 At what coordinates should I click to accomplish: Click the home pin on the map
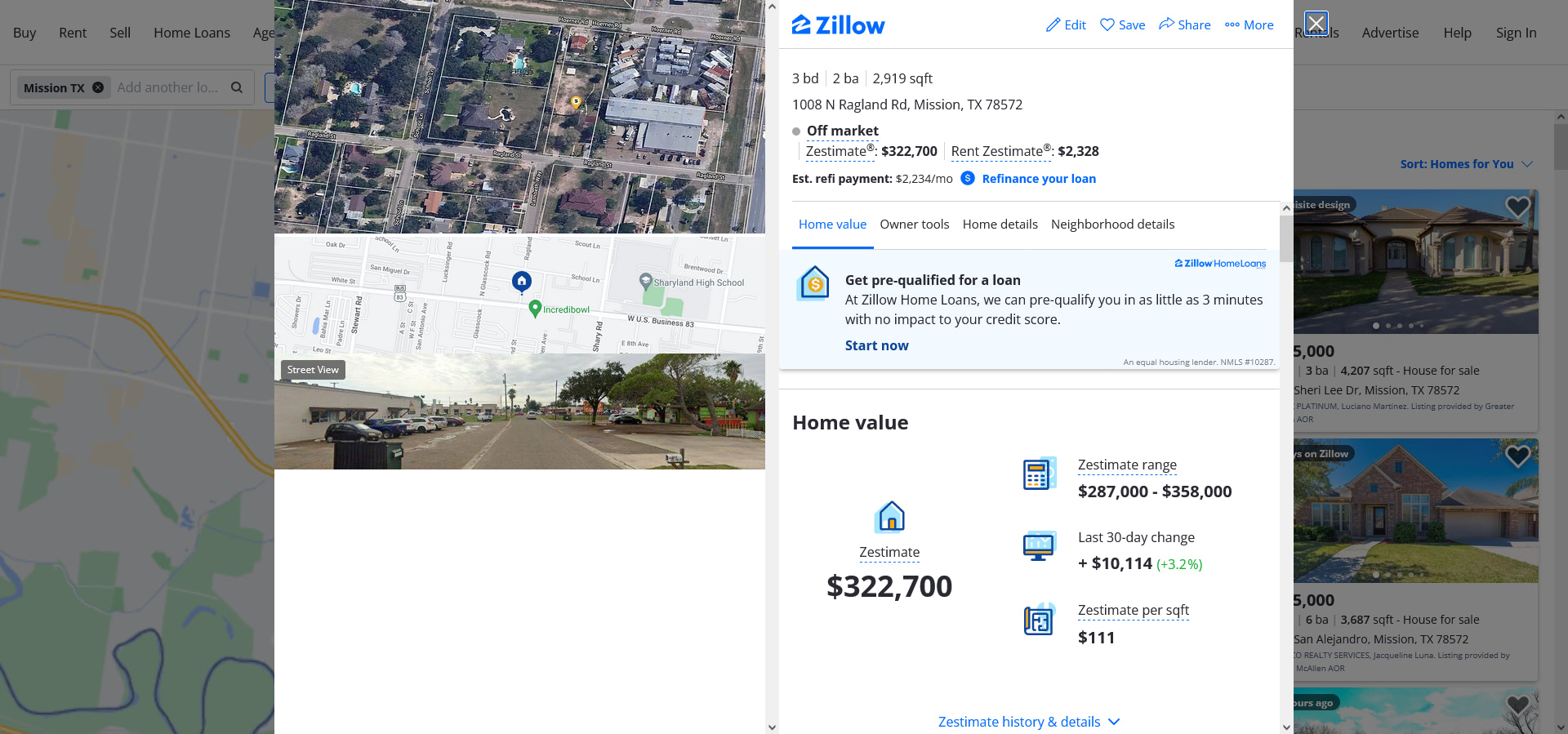pyautogui.click(x=522, y=282)
